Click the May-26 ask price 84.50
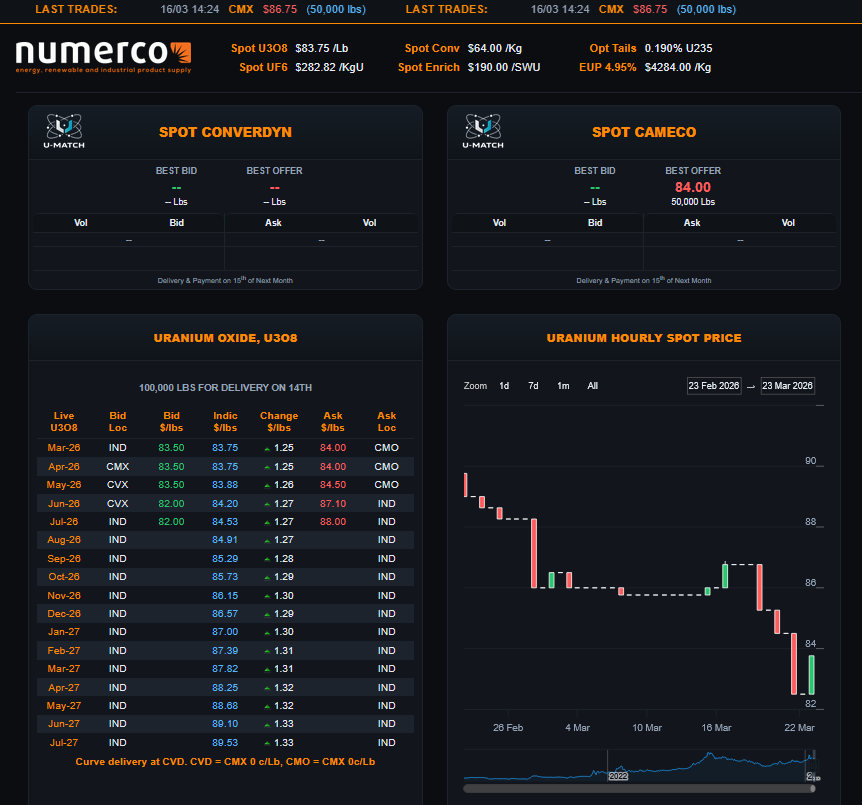Viewport: 862px width, 805px height. click(333, 484)
